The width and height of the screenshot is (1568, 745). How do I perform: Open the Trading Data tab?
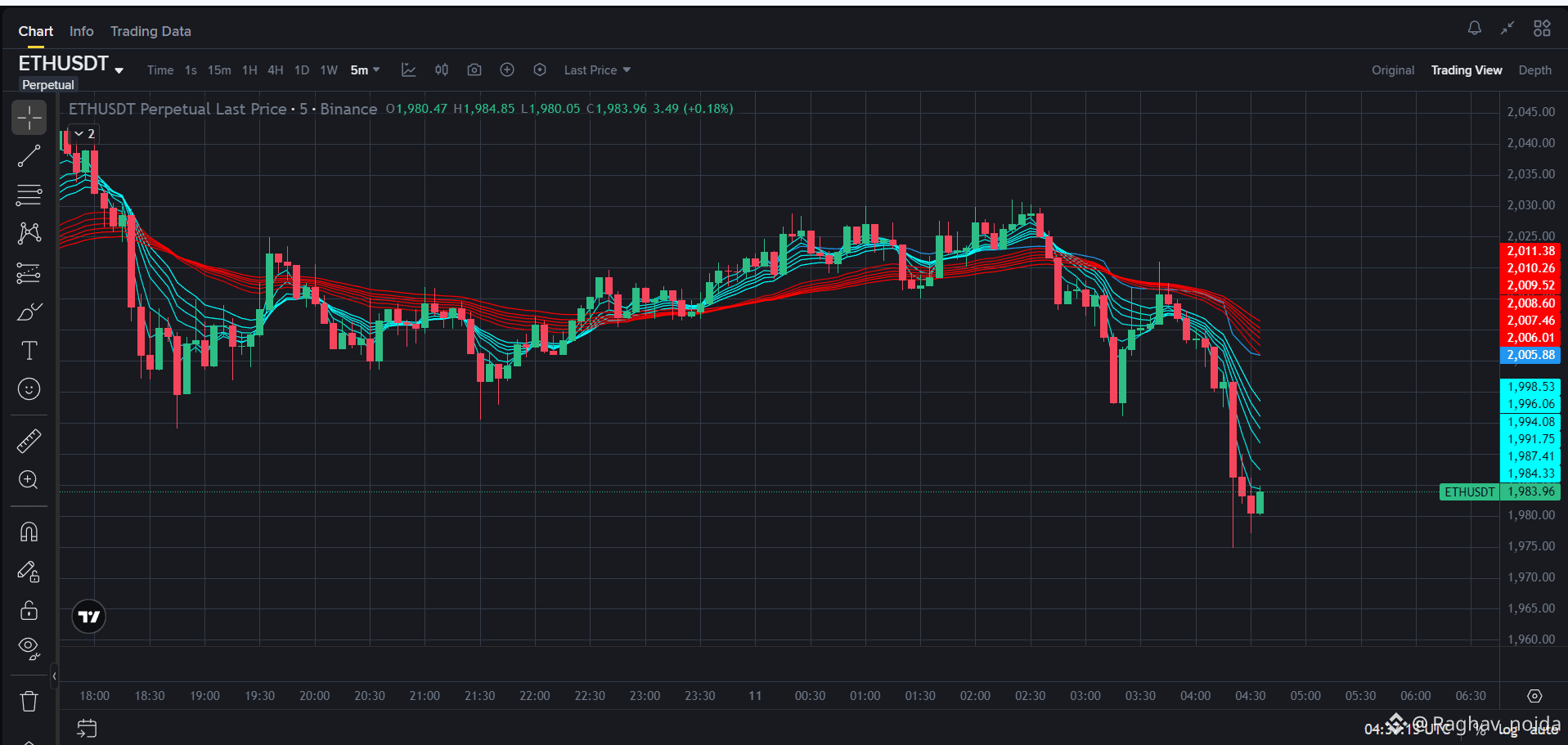coord(151,31)
